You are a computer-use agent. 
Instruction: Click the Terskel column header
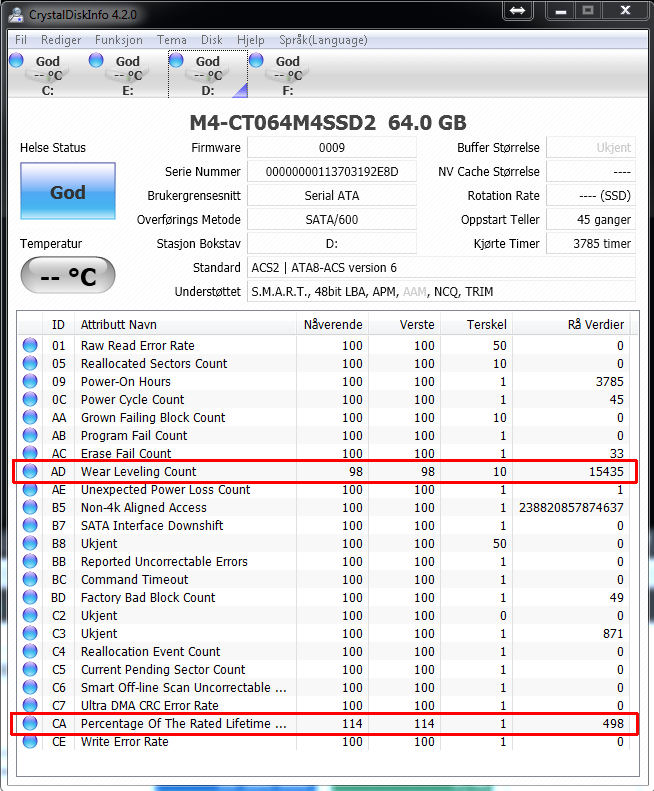click(476, 324)
